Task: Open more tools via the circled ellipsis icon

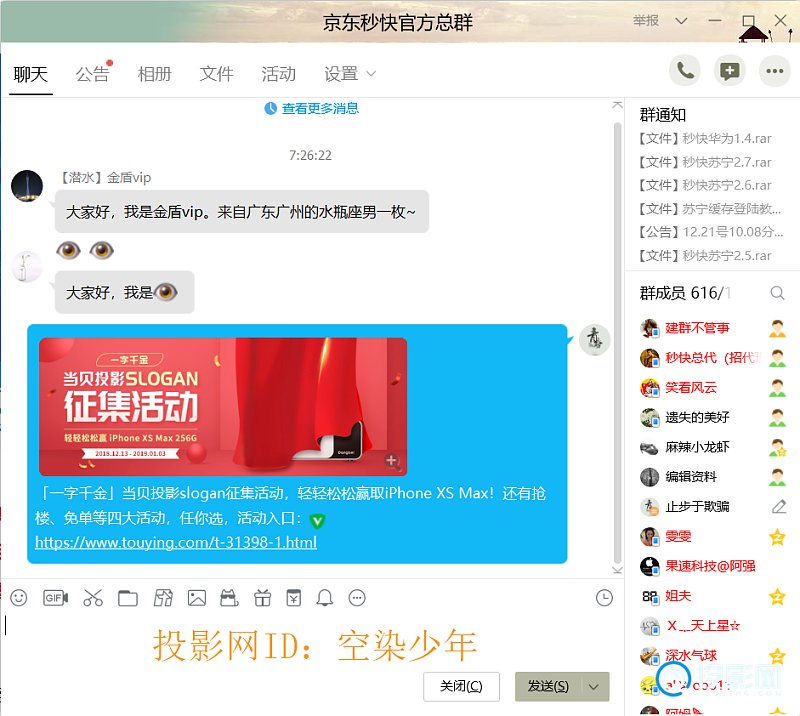Action: tap(357, 598)
